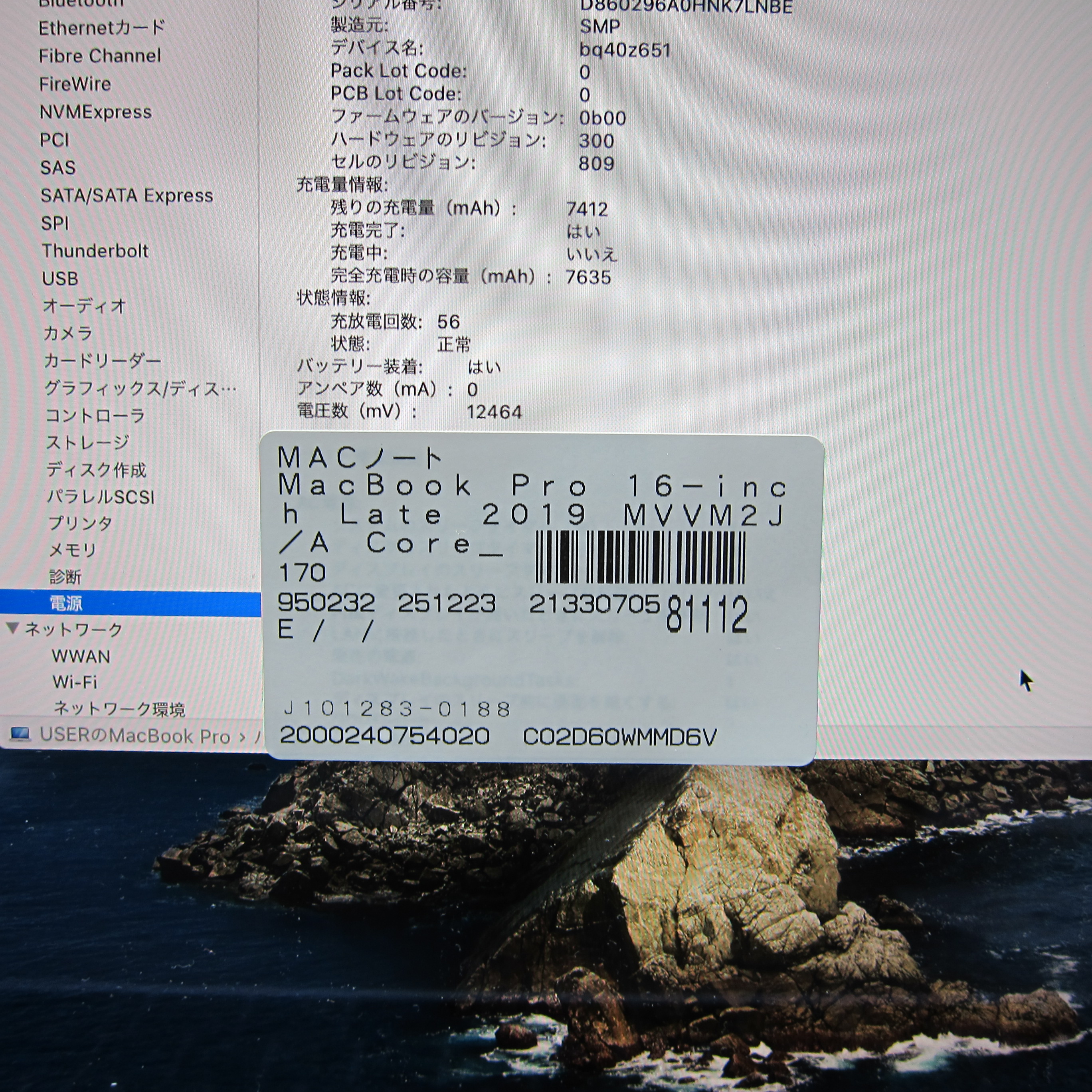Select WWAN under ネットワーク
This screenshot has height=1092, width=1092.
81,656
